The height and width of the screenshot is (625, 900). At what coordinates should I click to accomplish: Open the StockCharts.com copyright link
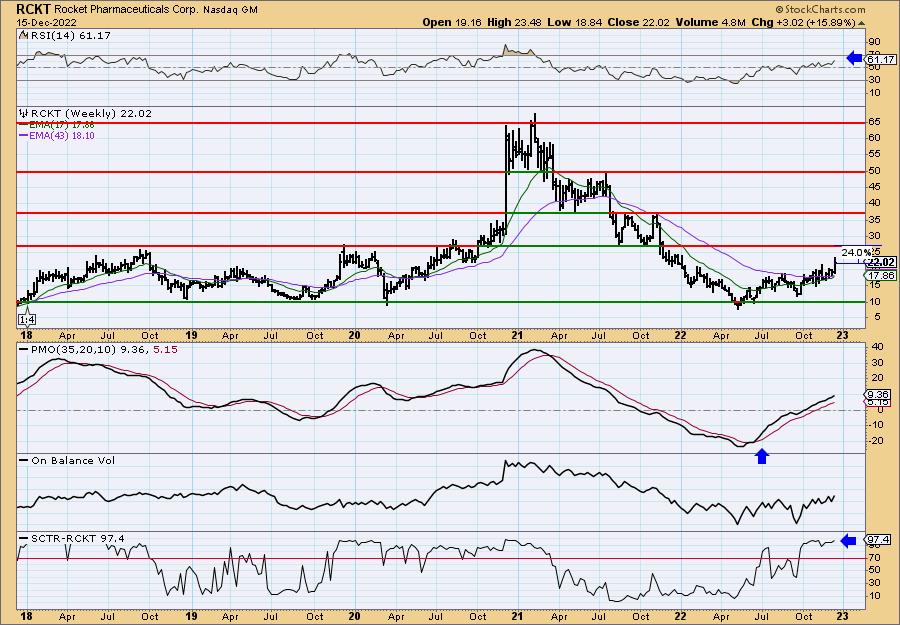[820, 10]
